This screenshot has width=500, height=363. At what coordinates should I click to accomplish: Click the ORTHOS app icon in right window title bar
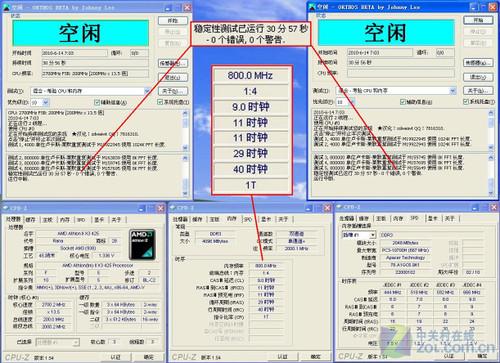[x=312, y=7]
